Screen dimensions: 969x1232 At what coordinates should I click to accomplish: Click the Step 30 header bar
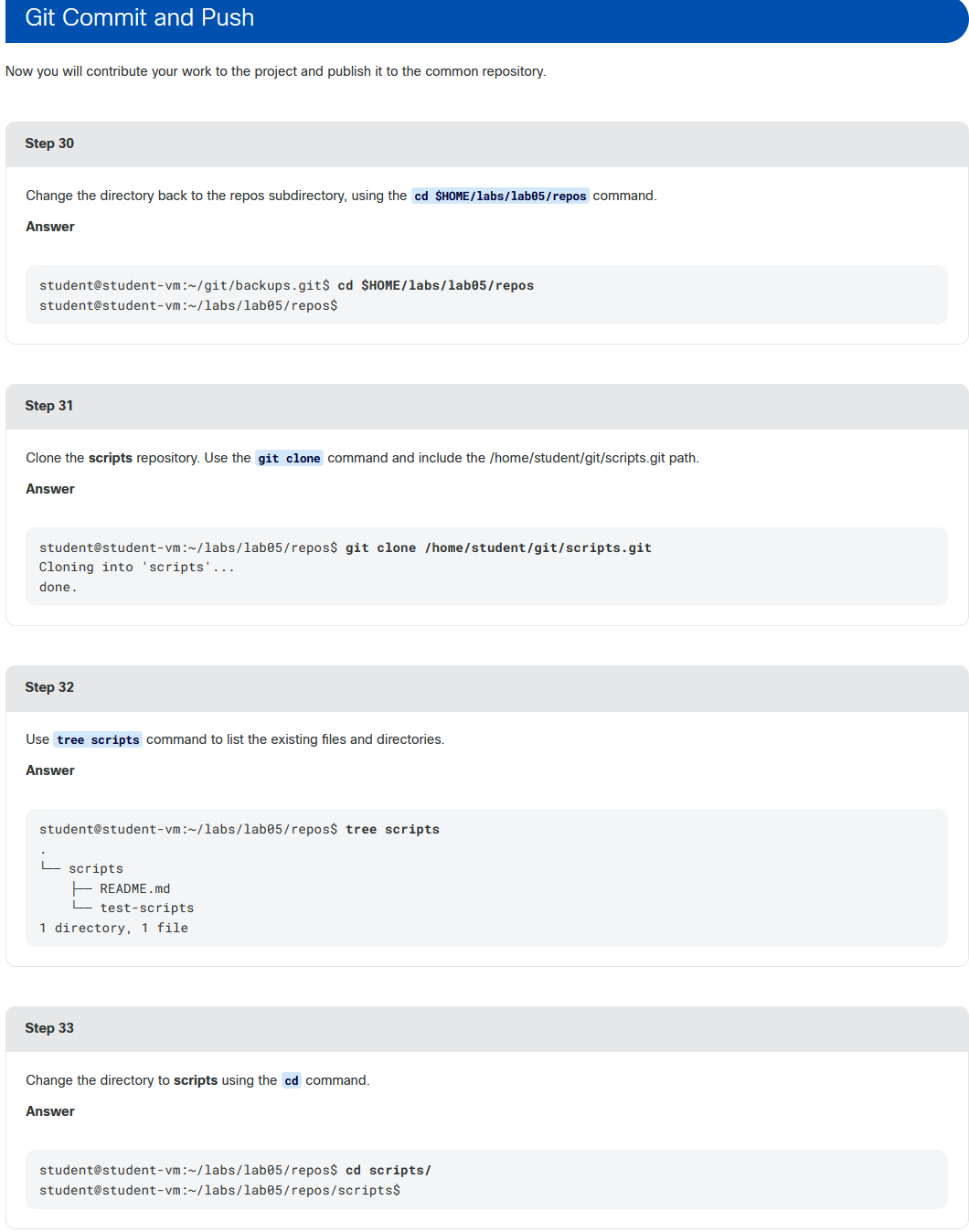point(486,143)
